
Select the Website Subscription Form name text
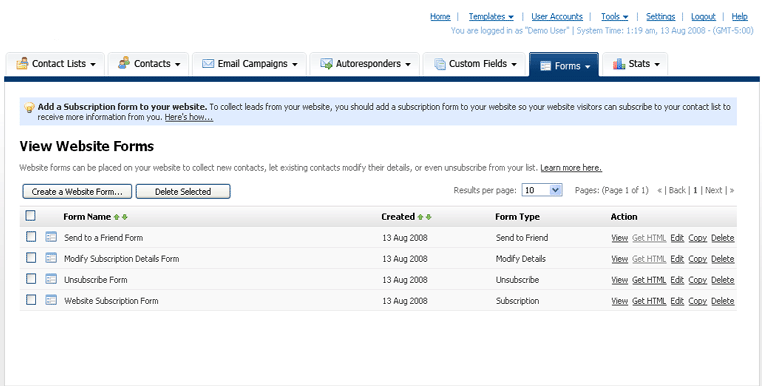111,300
